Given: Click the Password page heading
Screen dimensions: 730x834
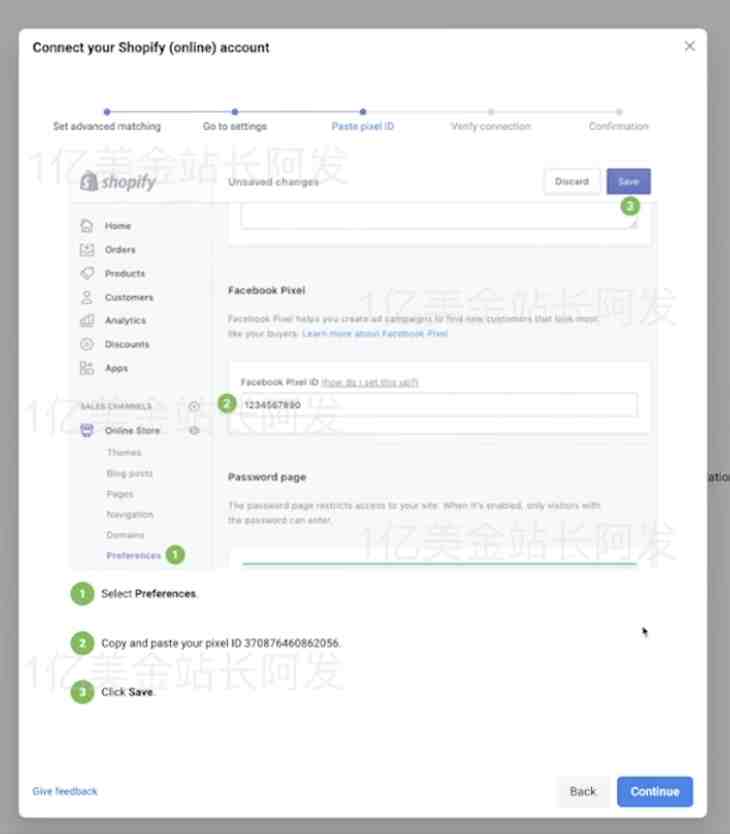Looking at the screenshot, I should point(267,477).
